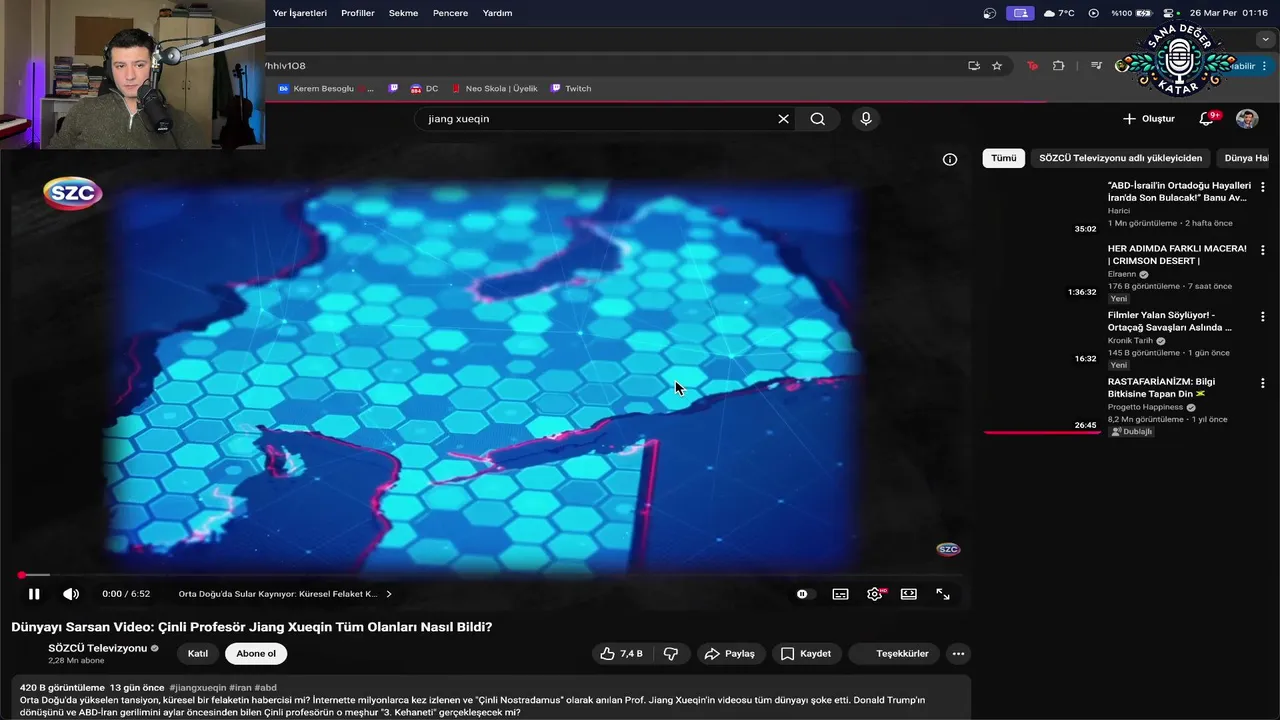Open 'RASTAFARİANİZM: Bilgi Bitkisine Tapan Din' video
The width and height of the screenshot is (1280, 720).
(x=1162, y=388)
